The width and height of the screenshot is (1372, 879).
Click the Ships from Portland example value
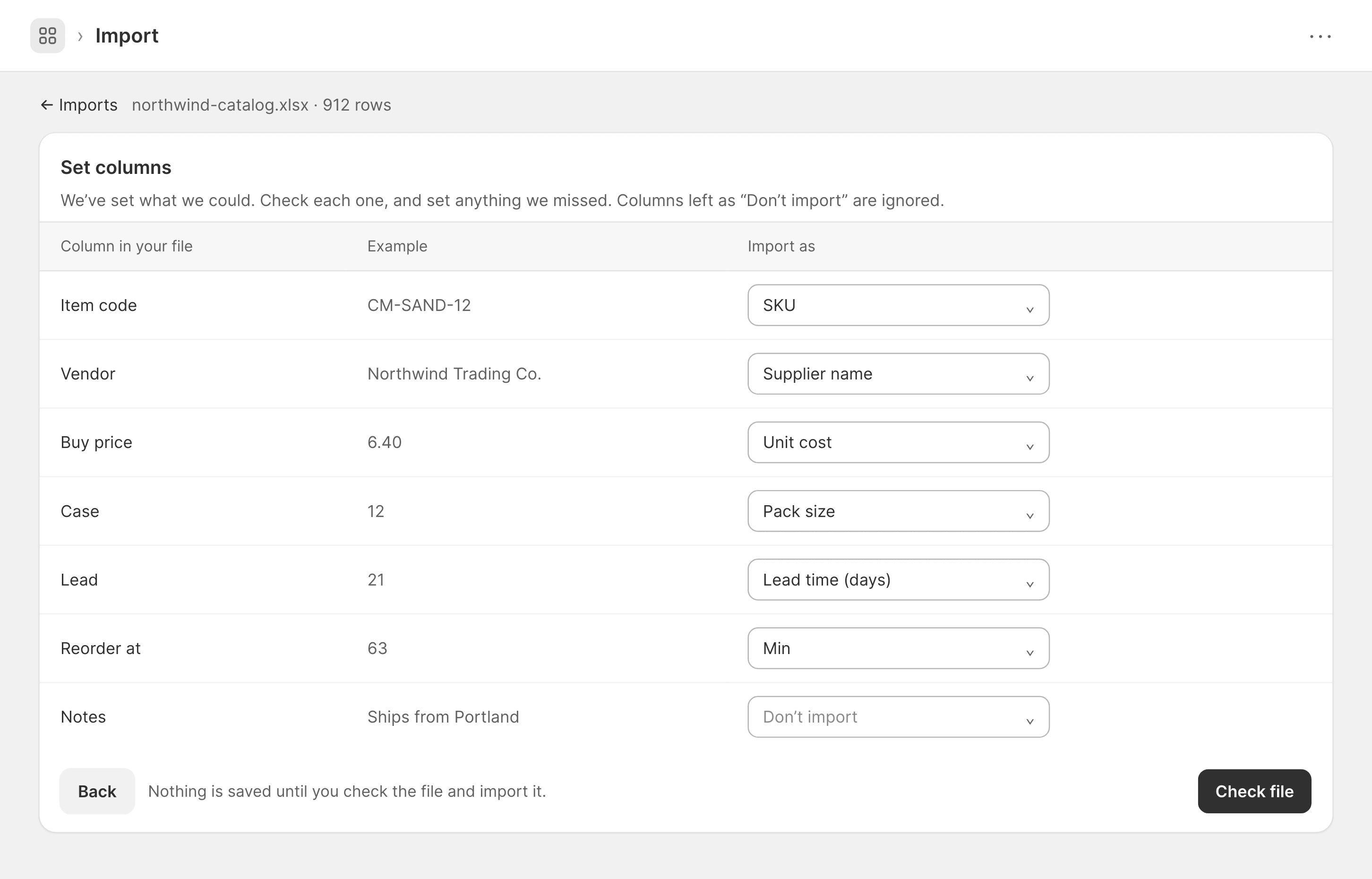click(x=443, y=717)
